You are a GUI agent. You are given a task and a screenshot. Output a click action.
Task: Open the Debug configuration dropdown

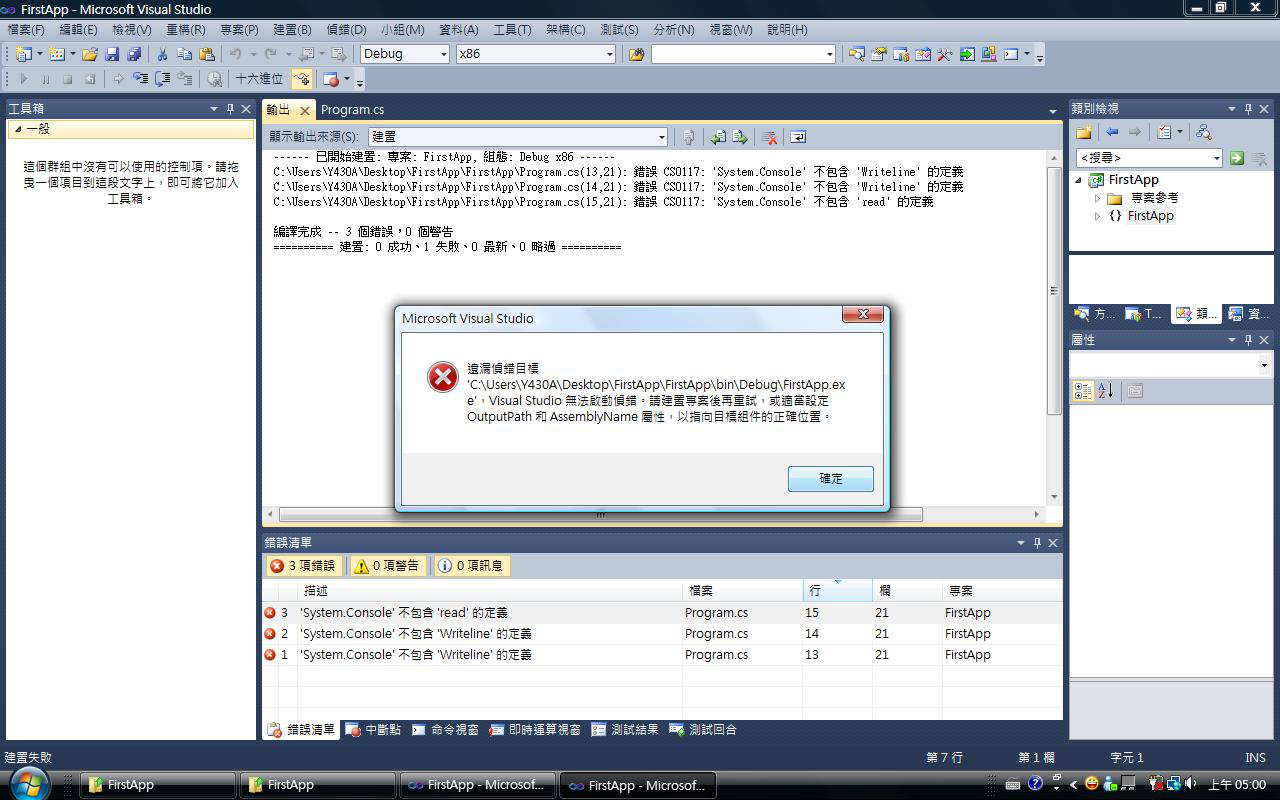pyautogui.click(x=444, y=54)
